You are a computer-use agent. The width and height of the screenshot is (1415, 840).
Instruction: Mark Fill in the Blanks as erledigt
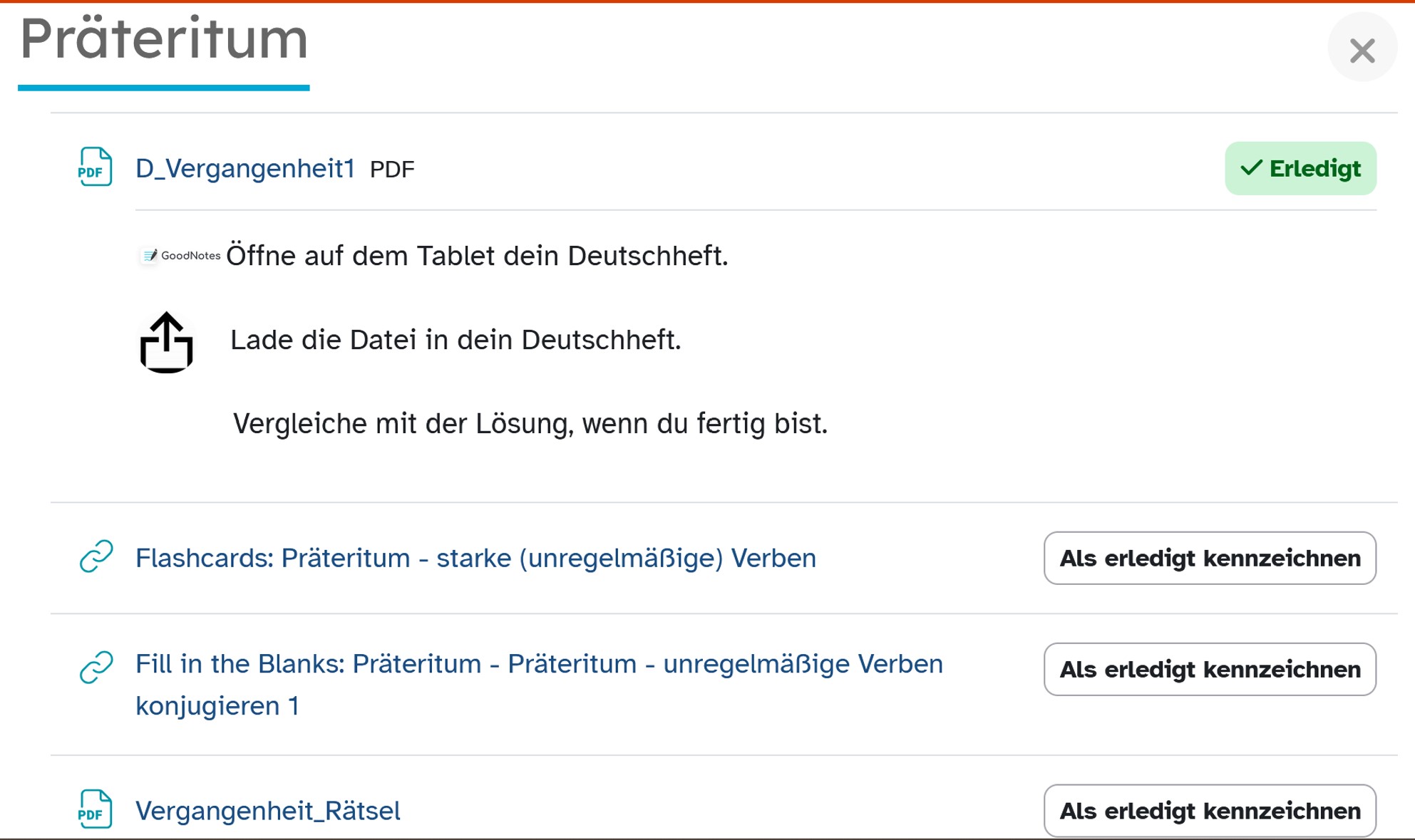pyautogui.click(x=1210, y=669)
